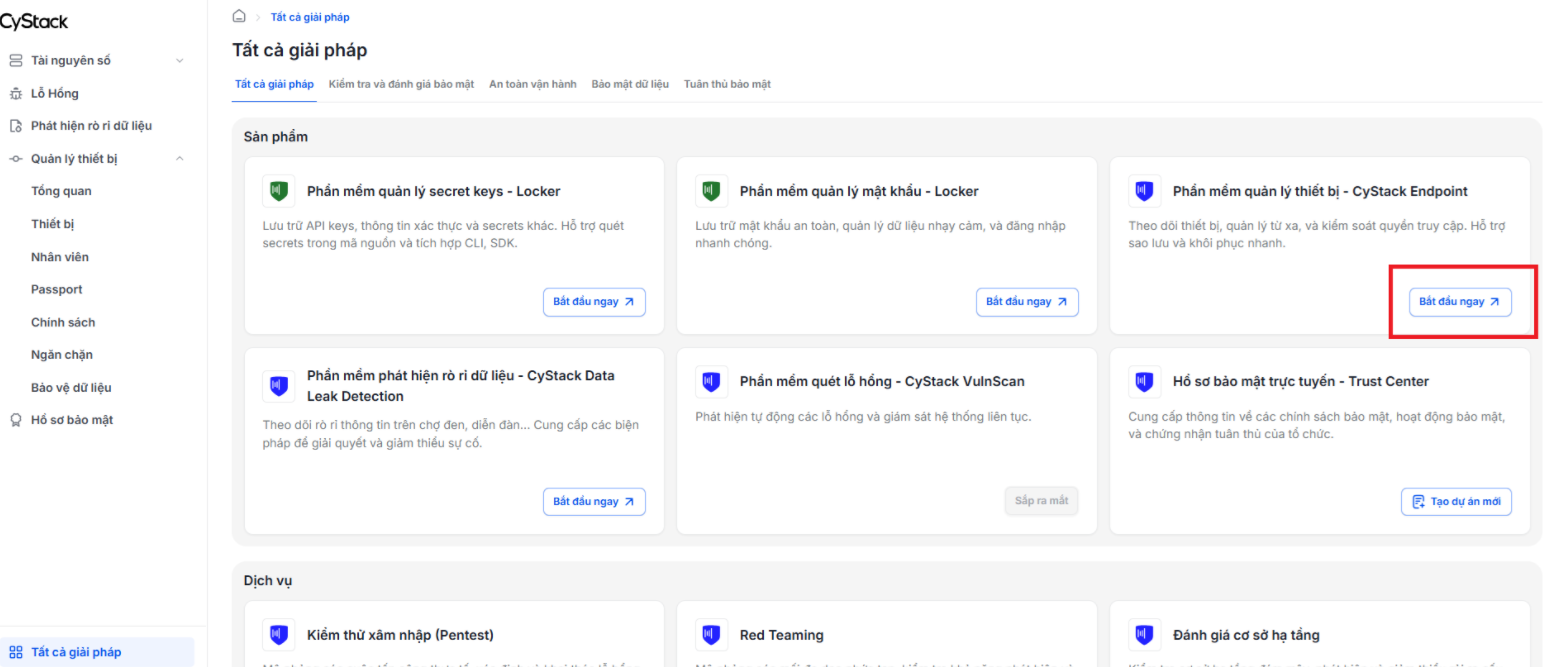Click Tất cả giải pháp breadcrumb link
Image resolution: width=1552 pixels, height=667 pixels.
point(310,17)
